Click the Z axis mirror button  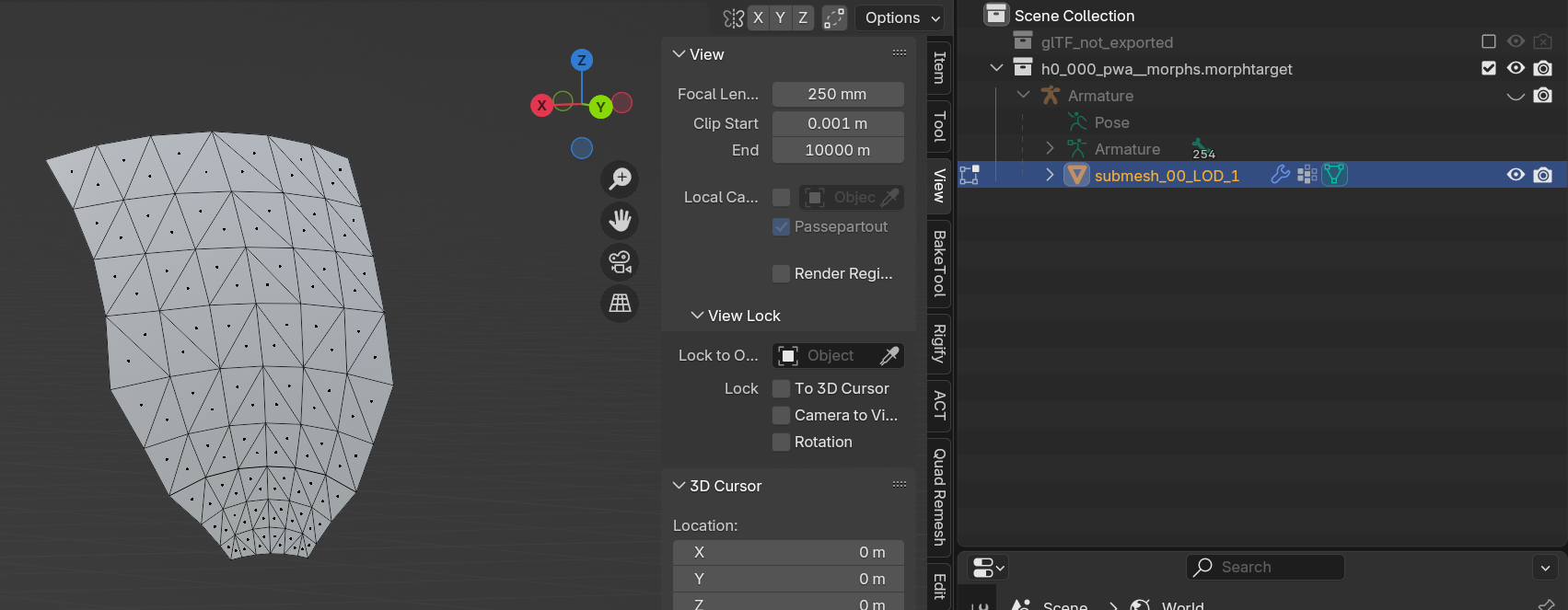[803, 17]
